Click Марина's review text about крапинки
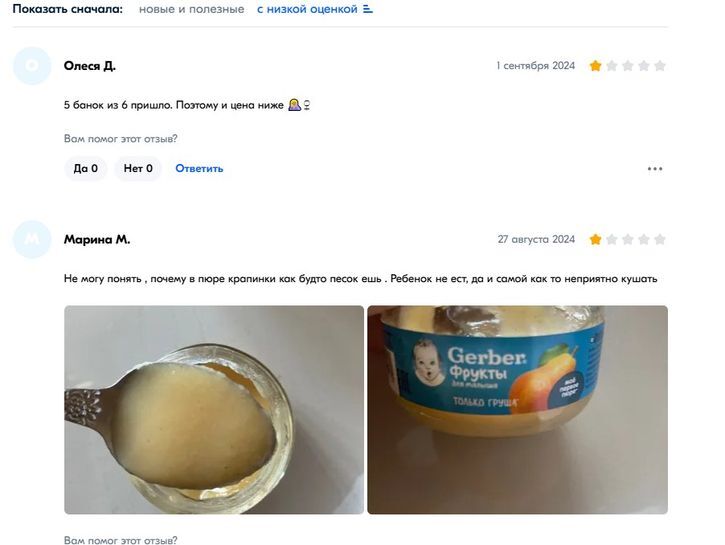 point(361,279)
